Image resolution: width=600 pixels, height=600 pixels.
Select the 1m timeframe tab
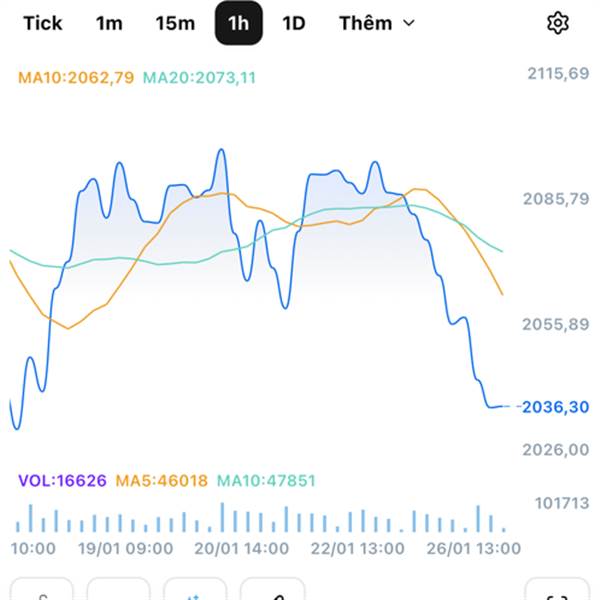[109, 23]
